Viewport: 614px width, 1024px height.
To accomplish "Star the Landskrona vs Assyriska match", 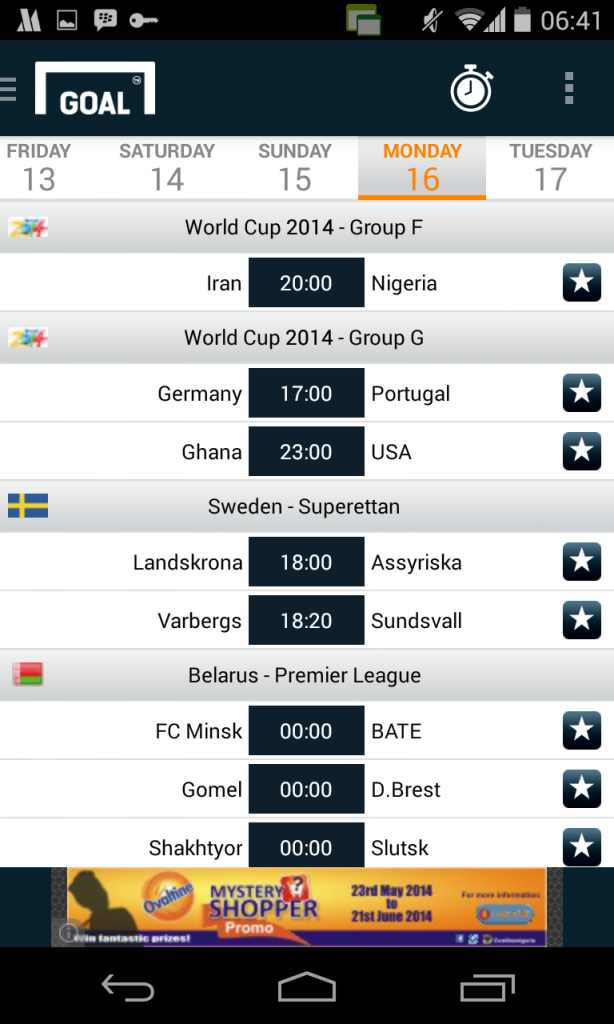I will (x=582, y=562).
